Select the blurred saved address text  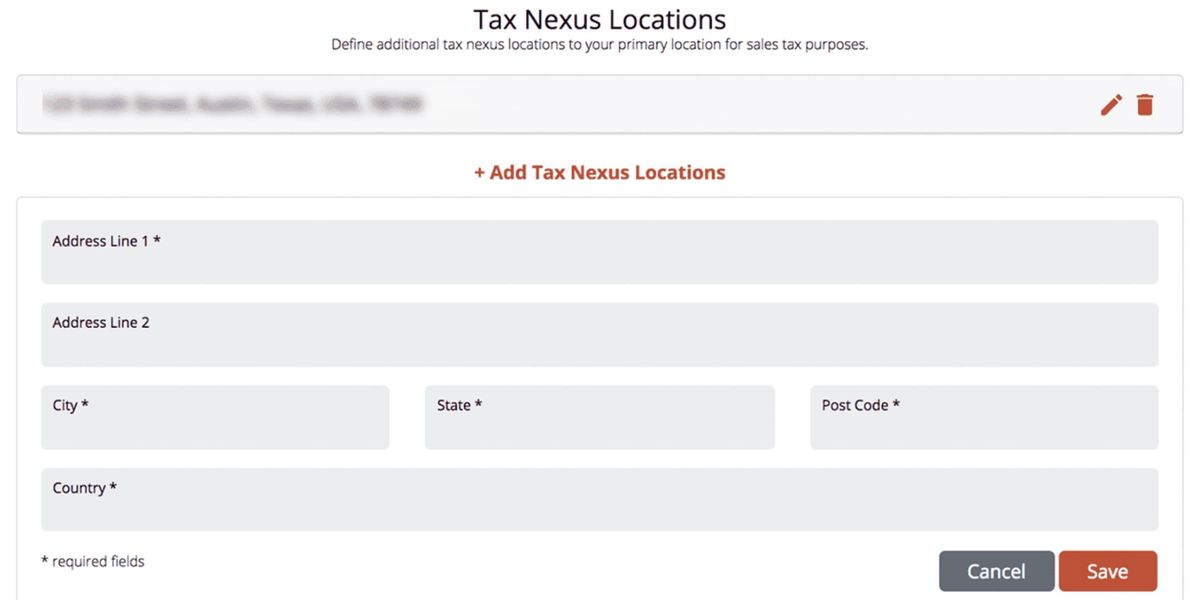pyautogui.click(x=232, y=103)
